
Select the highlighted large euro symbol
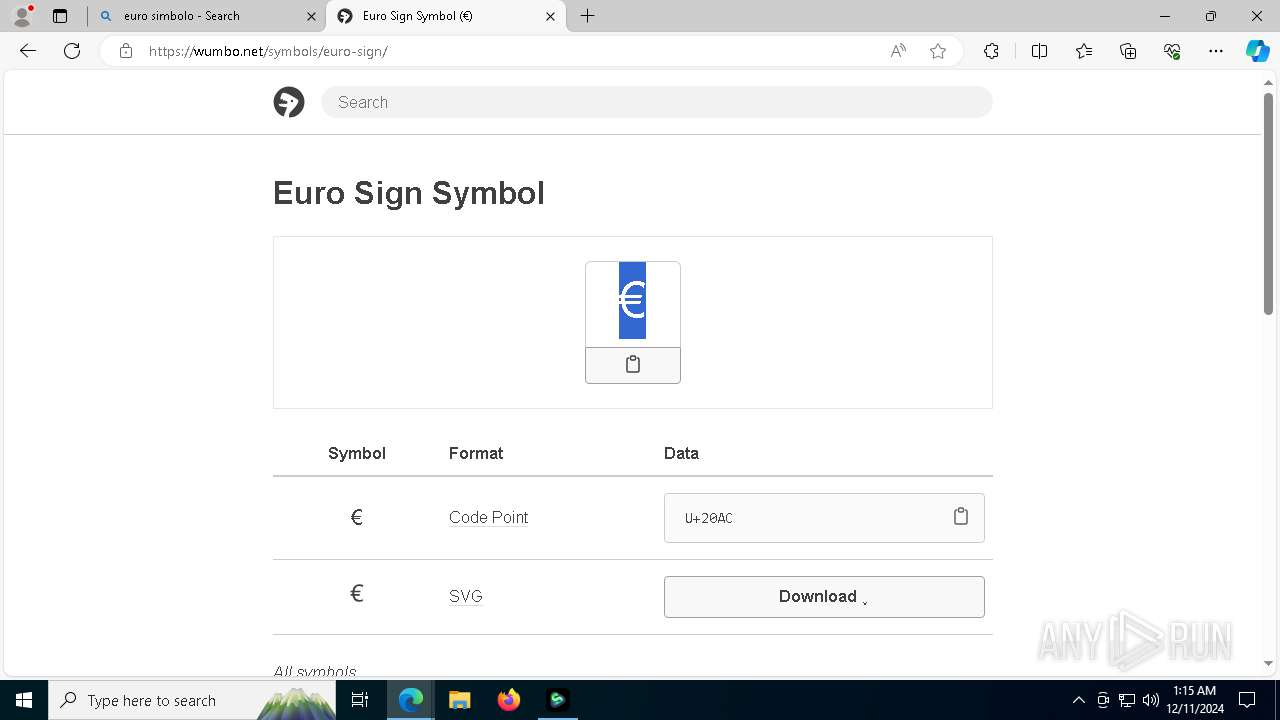(632, 300)
